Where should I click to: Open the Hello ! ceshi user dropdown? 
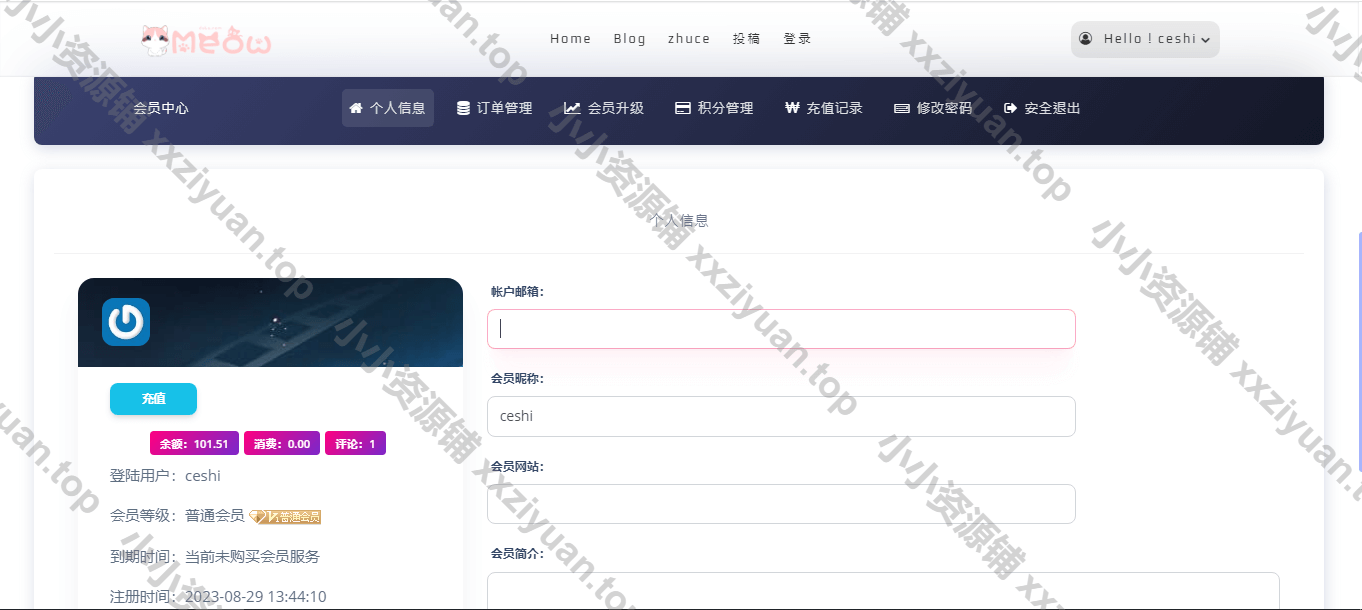1145,39
